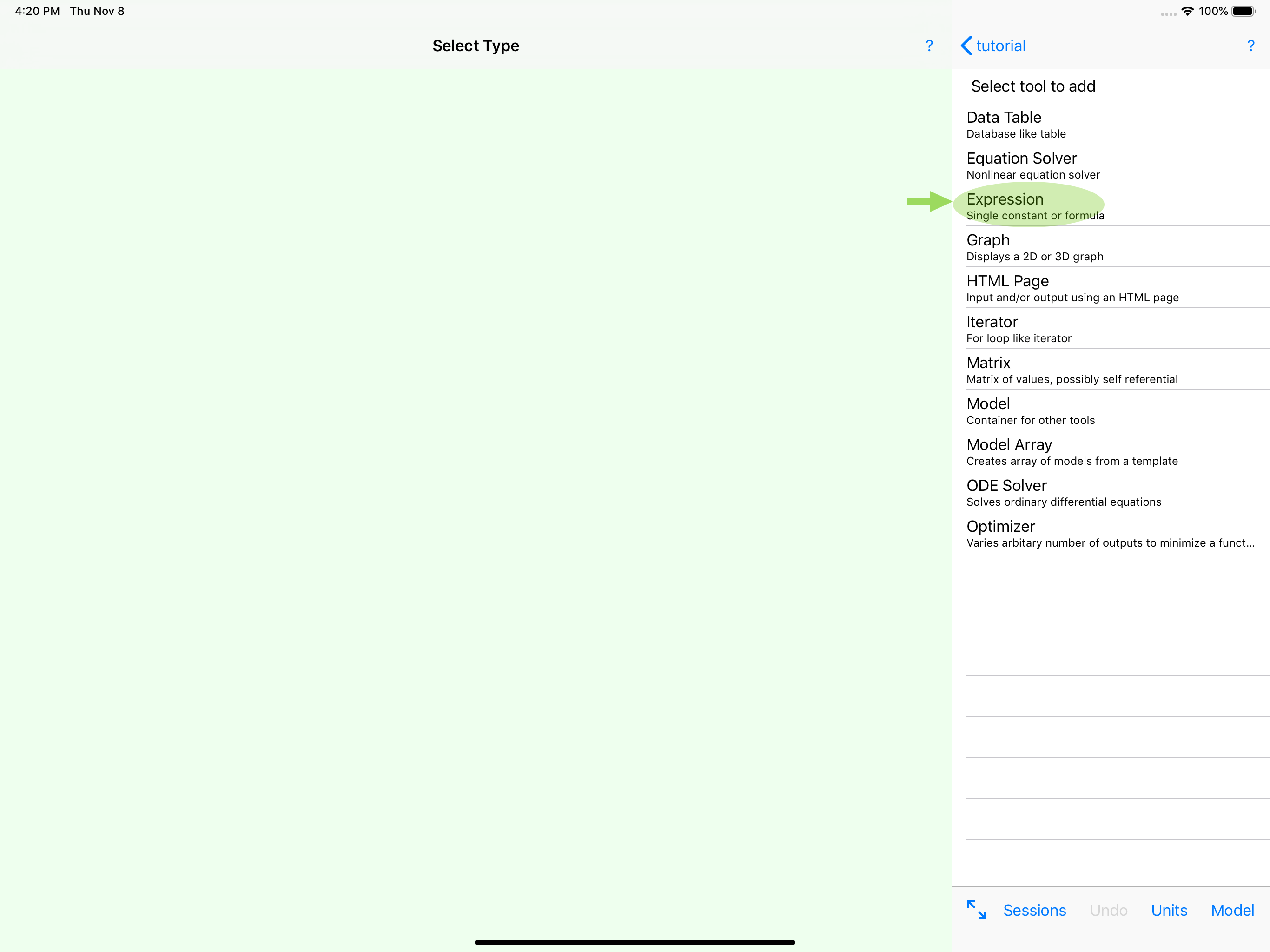Tap the "Select tool to add" heading
The image size is (1270, 952).
click(1033, 86)
